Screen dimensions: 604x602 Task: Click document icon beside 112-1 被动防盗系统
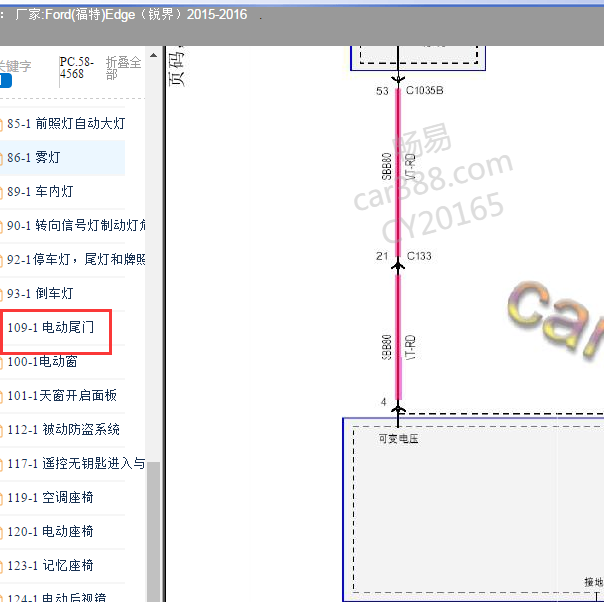click(1, 430)
